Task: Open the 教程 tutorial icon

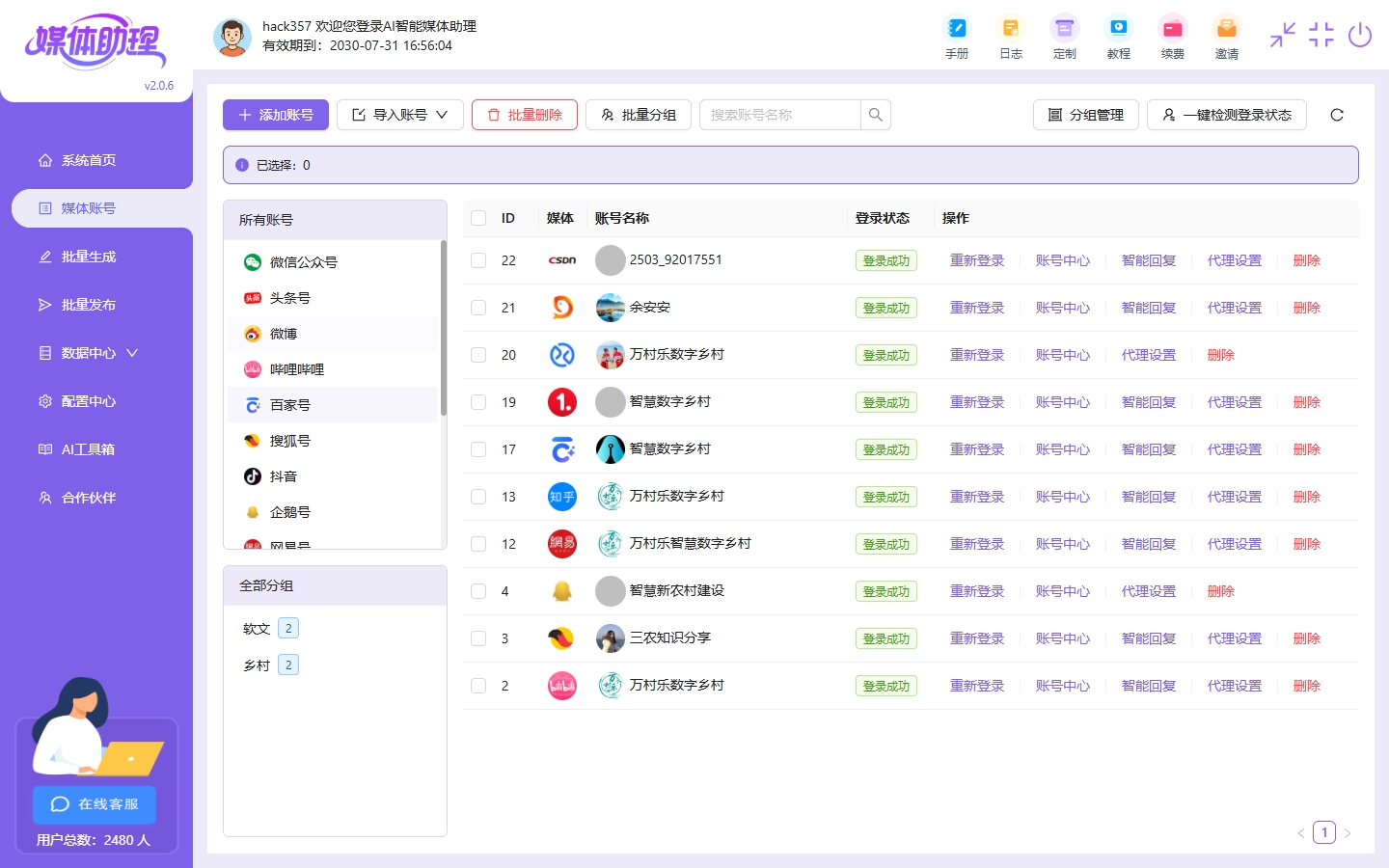Action: coord(1118,29)
